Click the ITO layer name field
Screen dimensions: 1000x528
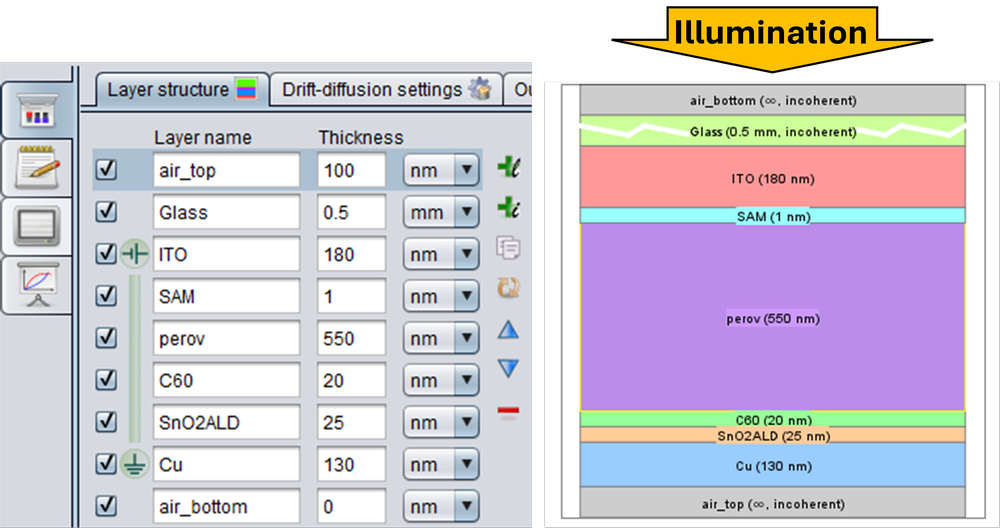point(226,254)
